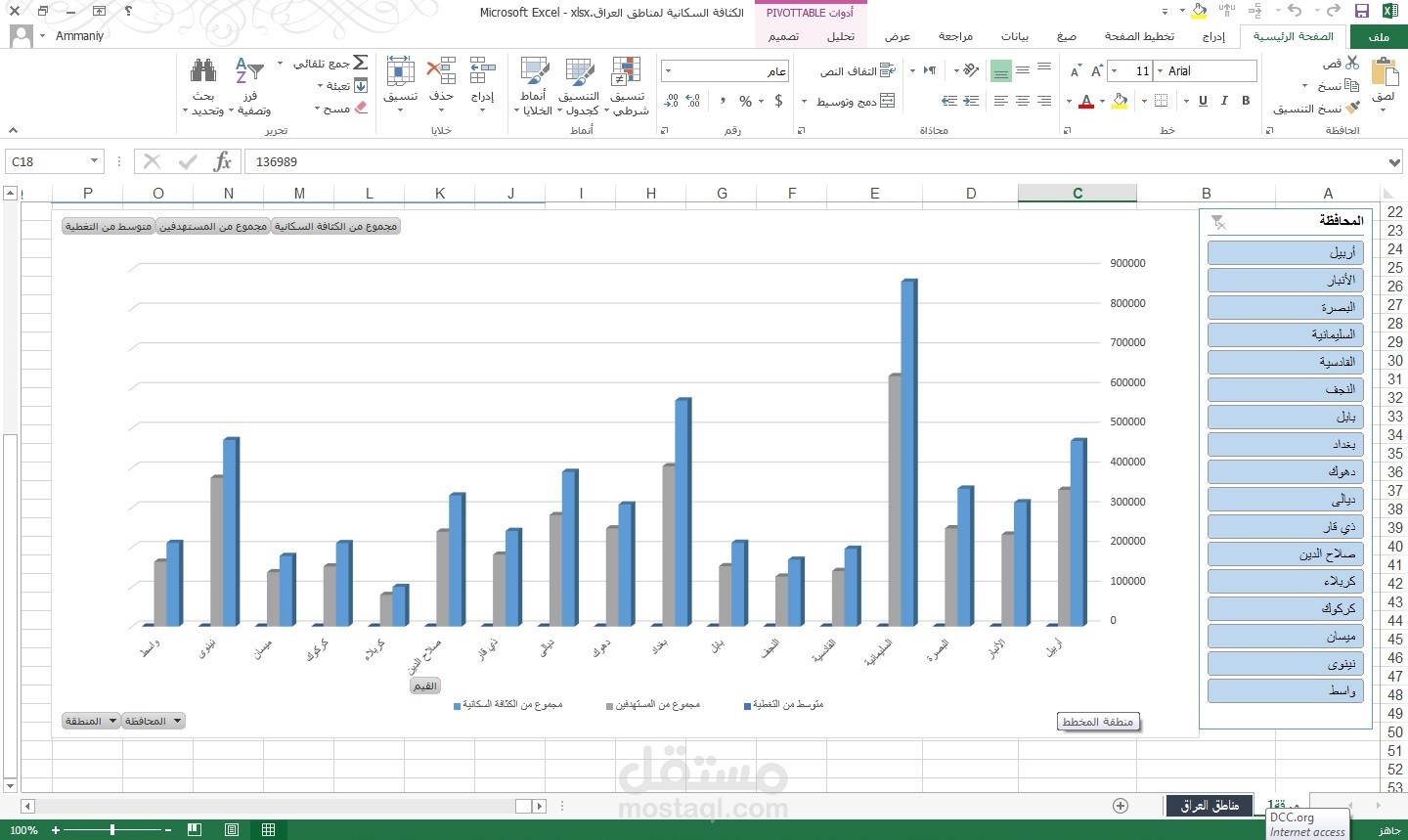Screen dimensions: 1408x840
Task: Open Cell Styles (أنماط الخلايا) gallery
Action: coord(534,86)
